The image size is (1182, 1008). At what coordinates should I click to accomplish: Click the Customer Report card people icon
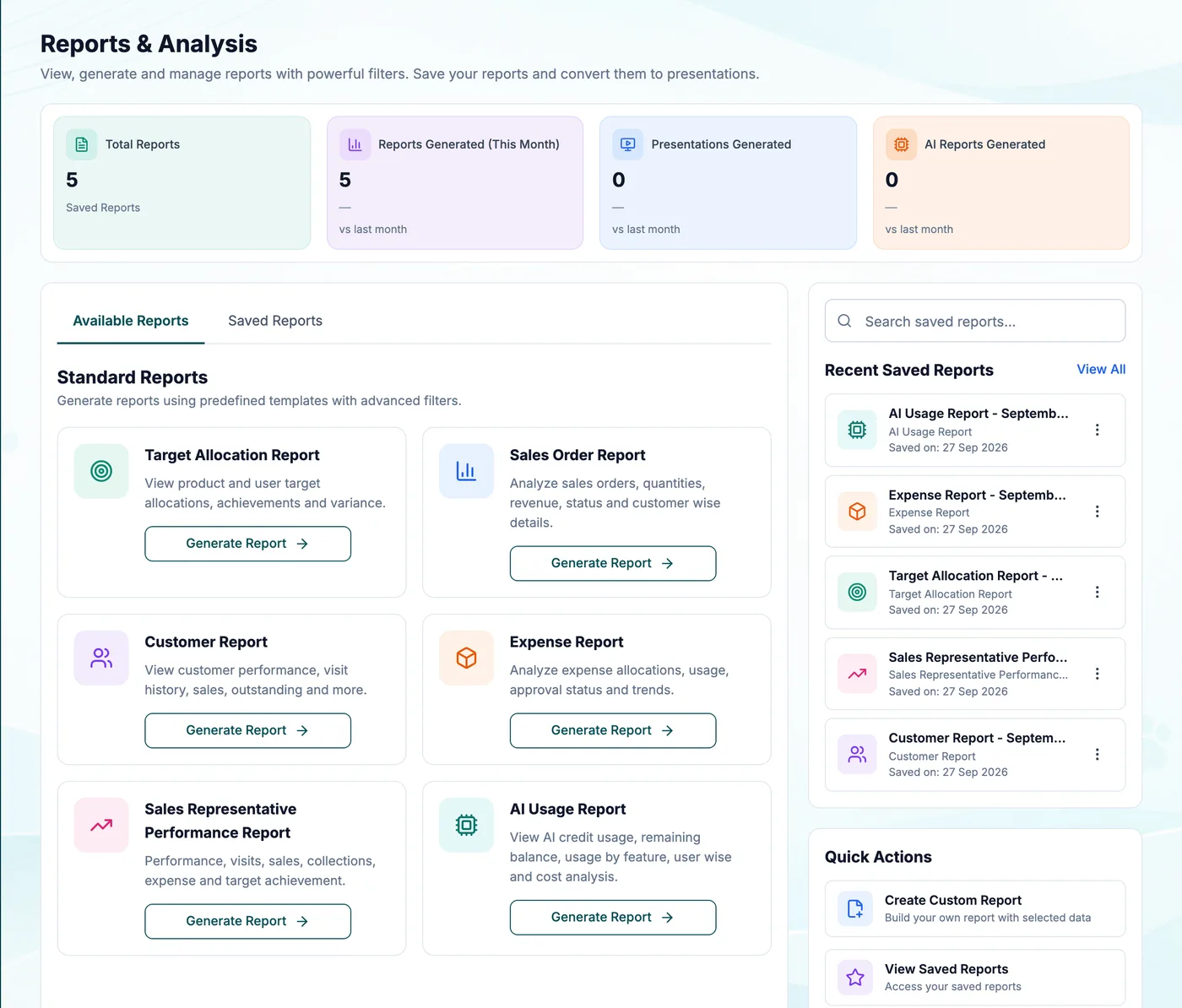click(101, 658)
